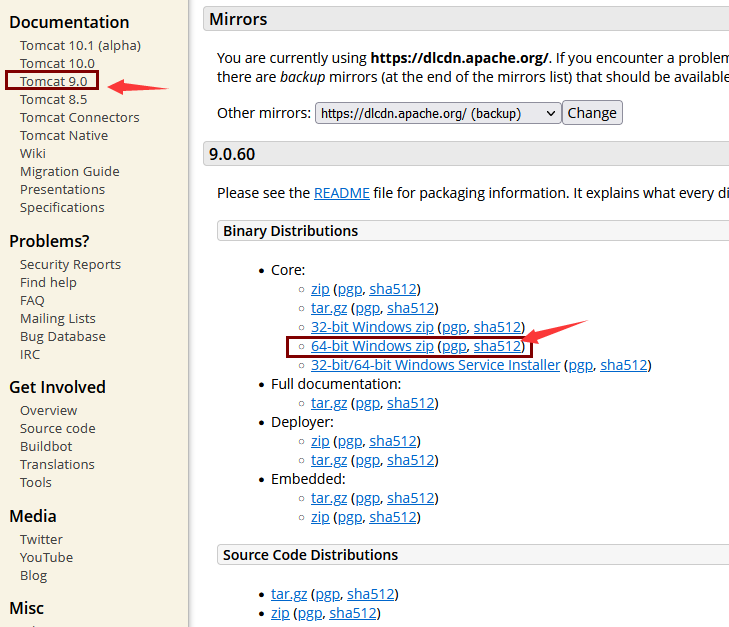Open the Presentations link

click(62, 190)
